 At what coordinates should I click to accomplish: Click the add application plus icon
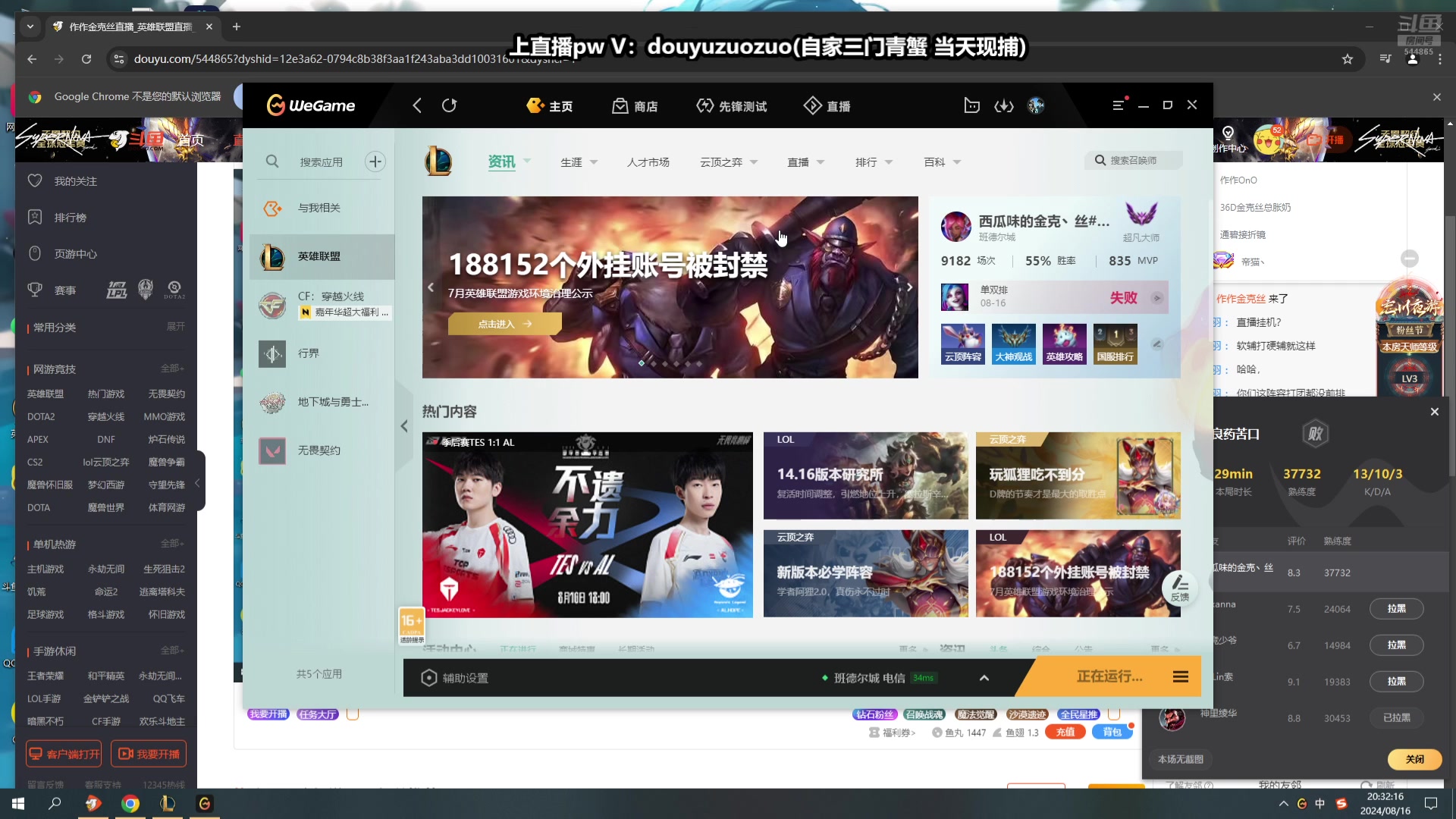[375, 162]
